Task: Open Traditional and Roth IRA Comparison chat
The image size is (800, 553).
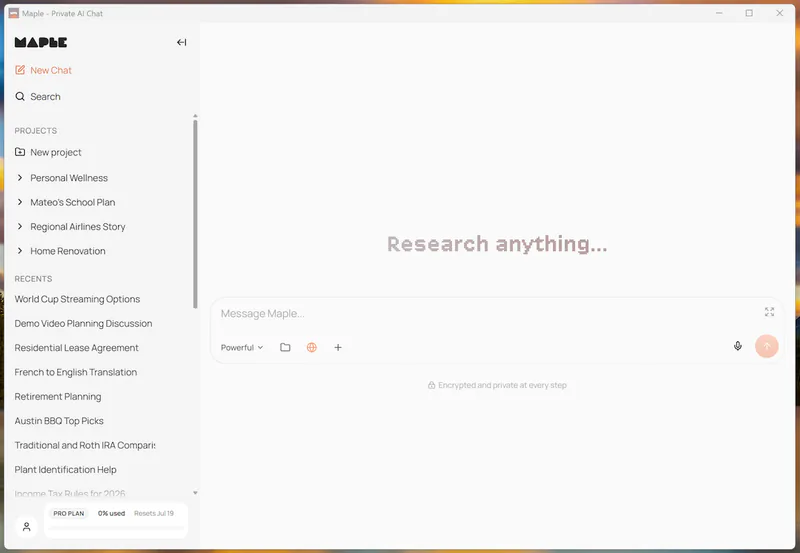Action: [x=85, y=445]
